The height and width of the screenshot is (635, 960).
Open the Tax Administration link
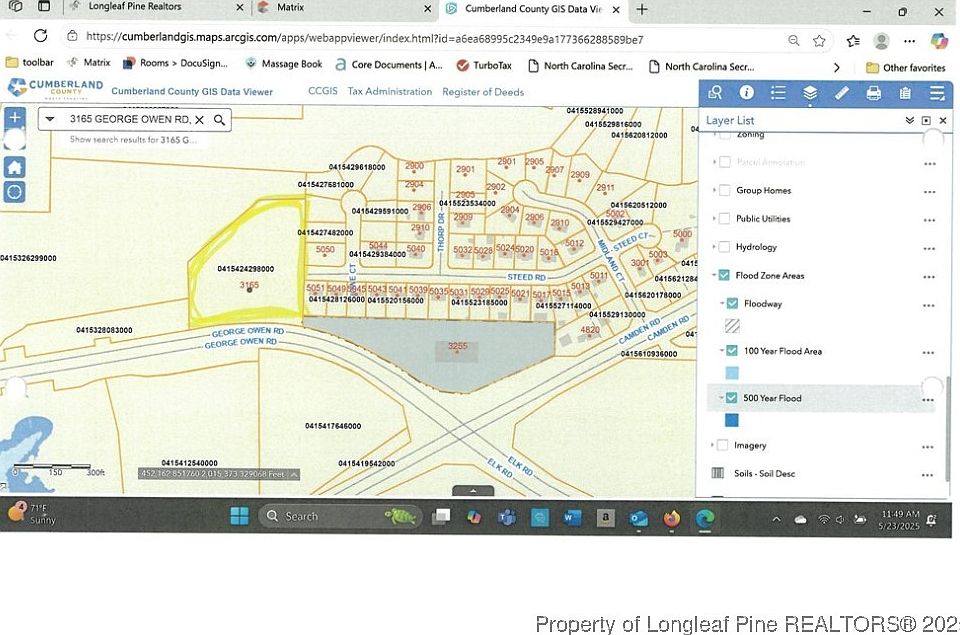[390, 92]
